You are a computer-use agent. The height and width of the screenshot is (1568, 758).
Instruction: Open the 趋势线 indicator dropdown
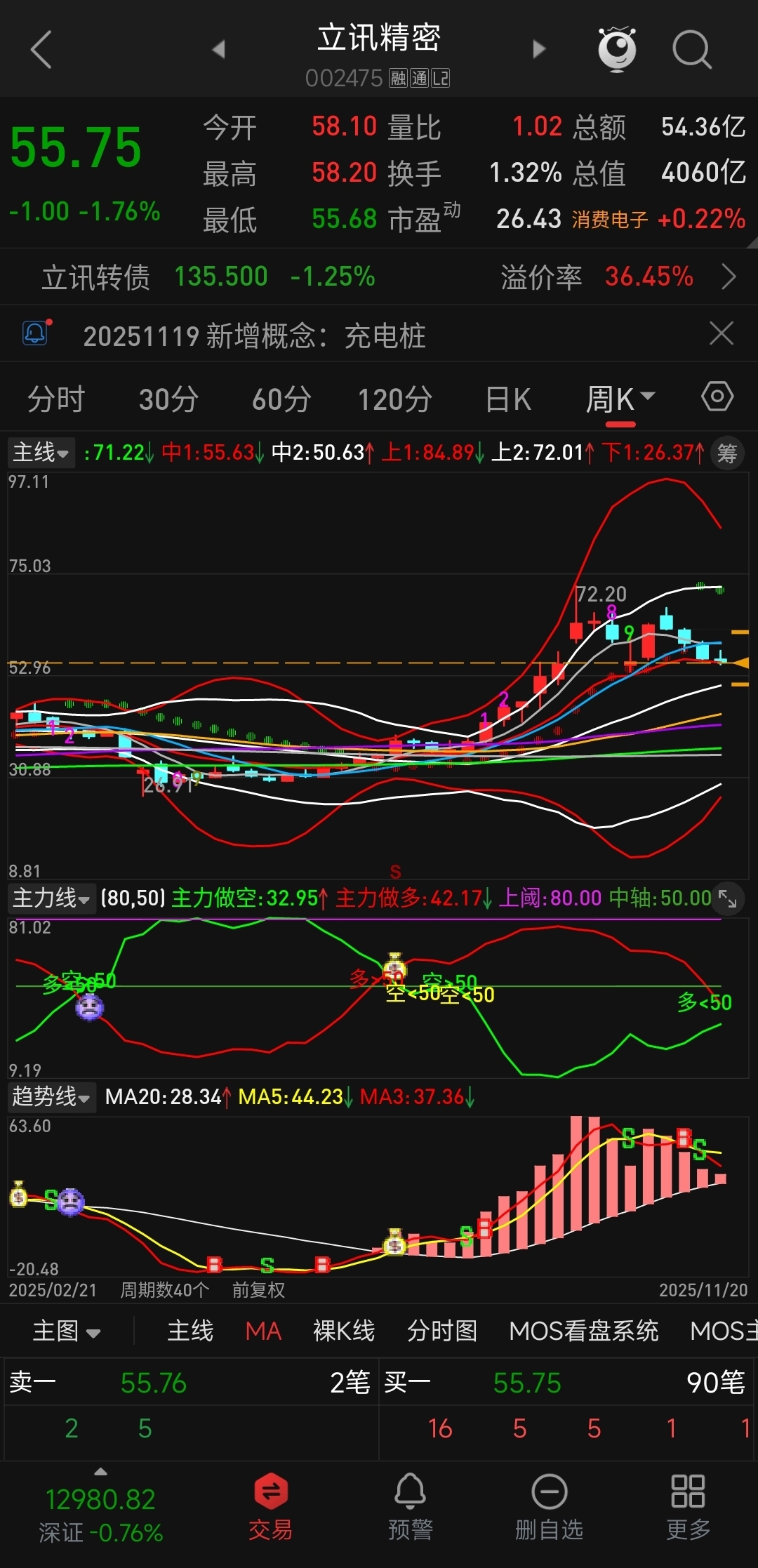point(52,1096)
